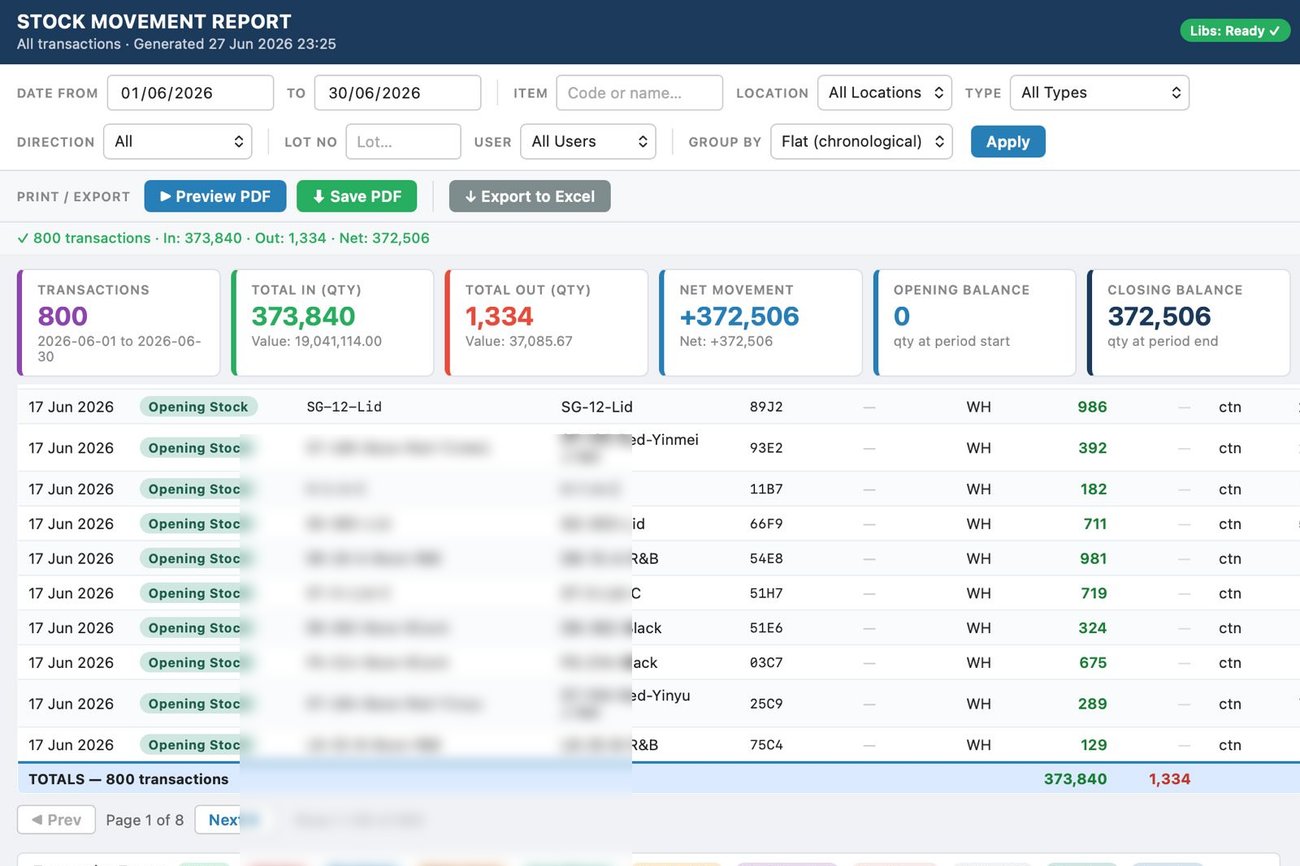
Task: Click lot code 51E6
Action: (x=766, y=628)
